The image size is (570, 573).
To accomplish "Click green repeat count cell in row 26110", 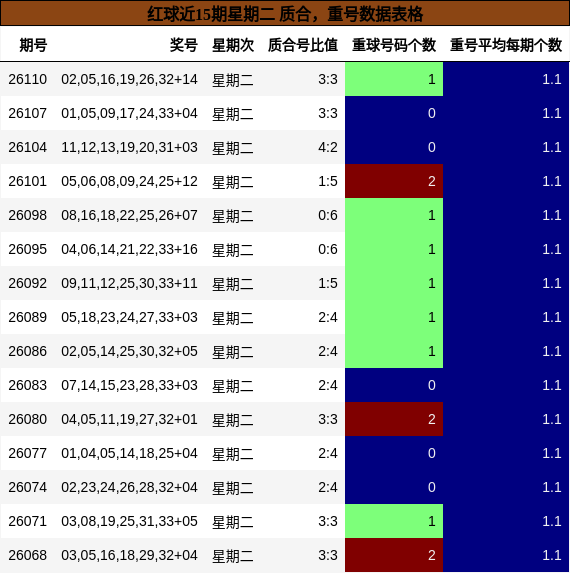I will pos(394,79).
